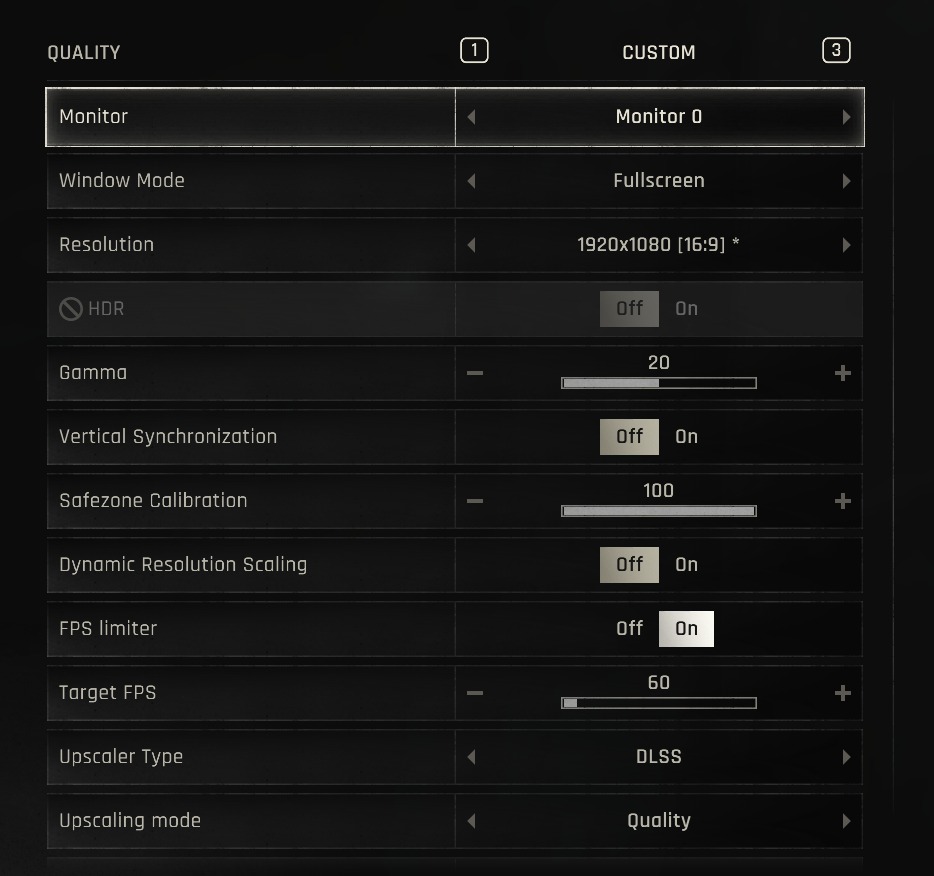Select previous Resolution option arrow
The height and width of the screenshot is (876, 934).
[471, 245]
